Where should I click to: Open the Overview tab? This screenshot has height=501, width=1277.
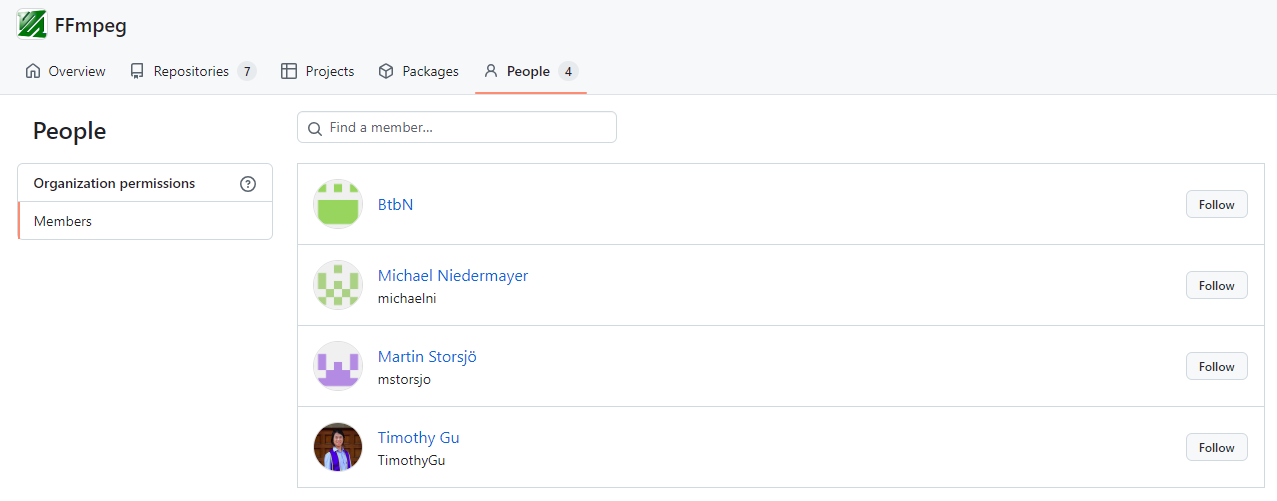pos(66,71)
